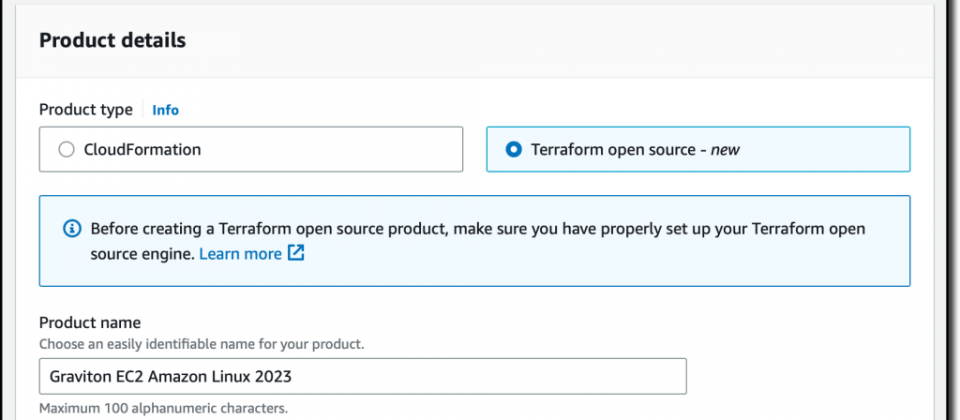The height and width of the screenshot is (420, 960).
Task: Click the 'Maximum 100 alphanumeric characters' hint
Action: coord(163,408)
